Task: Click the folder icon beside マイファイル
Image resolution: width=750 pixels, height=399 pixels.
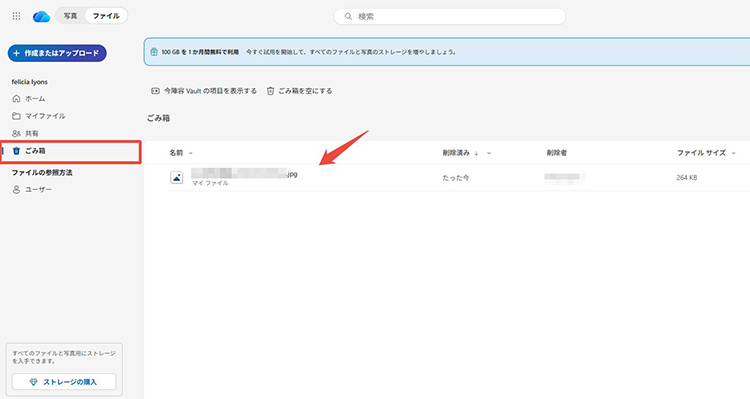Action: point(16,116)
